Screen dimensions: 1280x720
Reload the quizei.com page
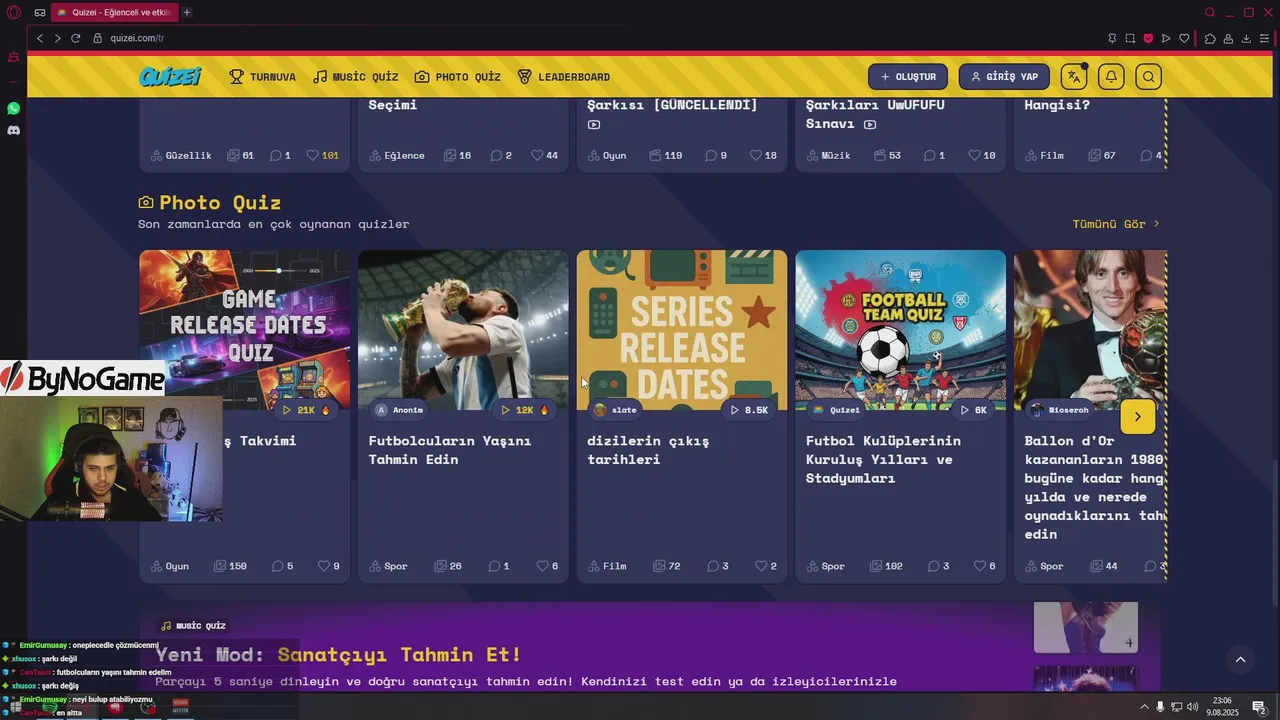(x=75, y=38)
